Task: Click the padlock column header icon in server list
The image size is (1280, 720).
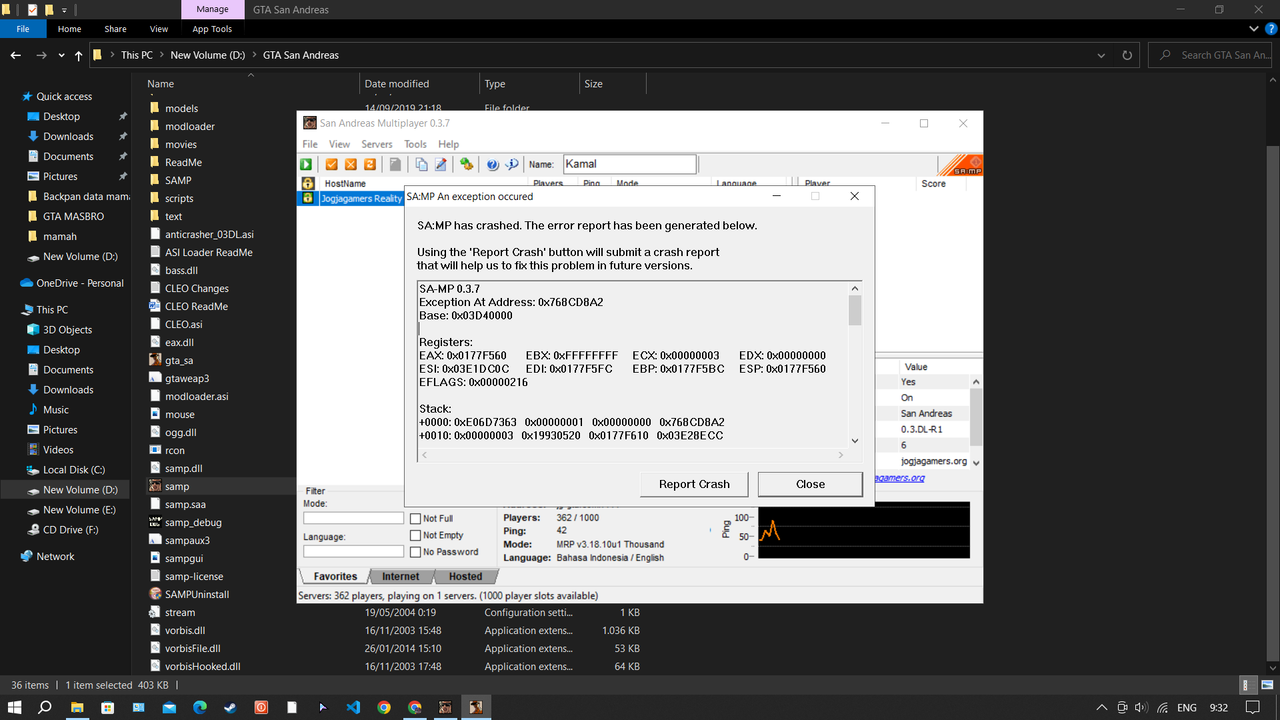Action: coord(308,184)
